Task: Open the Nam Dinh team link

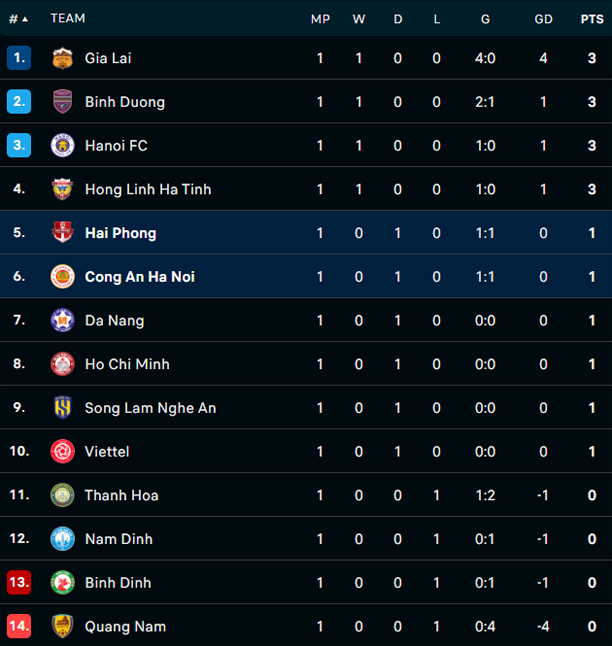Action: coord(118,539)
